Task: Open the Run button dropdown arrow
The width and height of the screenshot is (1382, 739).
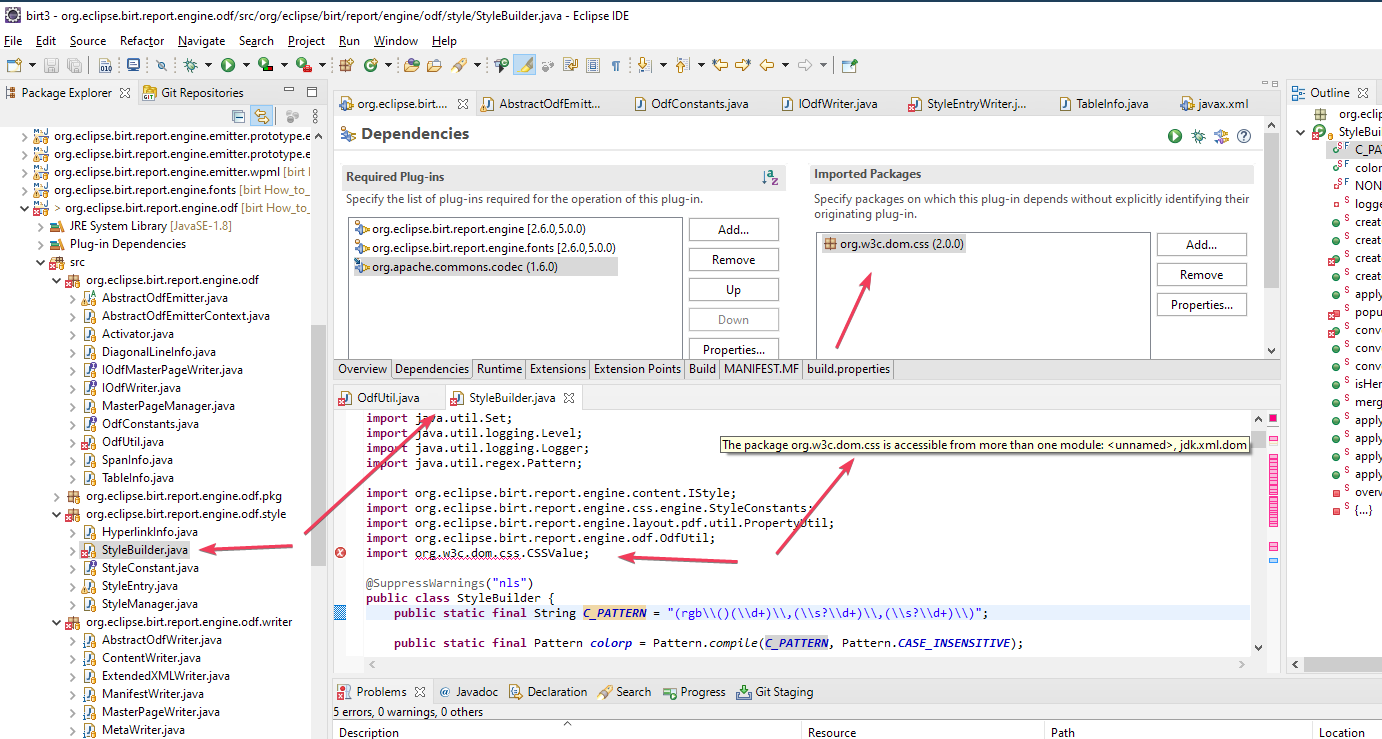Action: (x=245, y=65)
